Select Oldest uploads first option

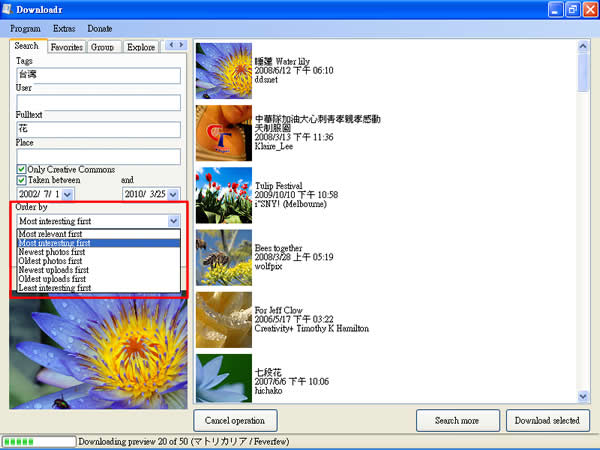click(x=98, y=279)
